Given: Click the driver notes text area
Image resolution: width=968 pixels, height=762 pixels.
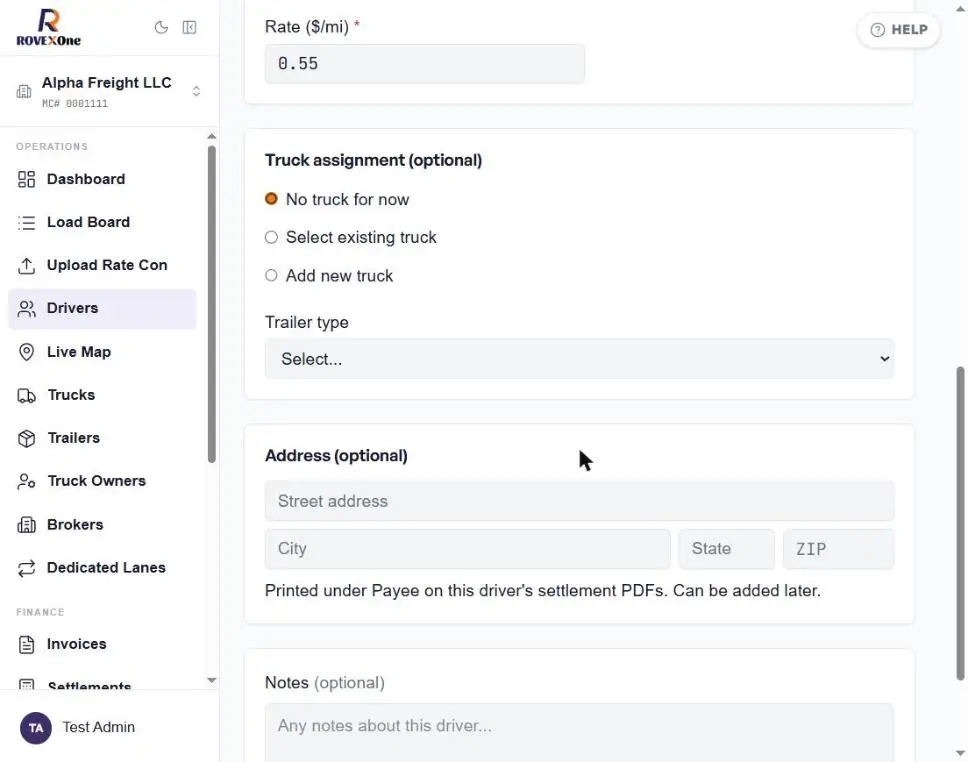Looking at the screenshot, I should click(x=579, y=732).
